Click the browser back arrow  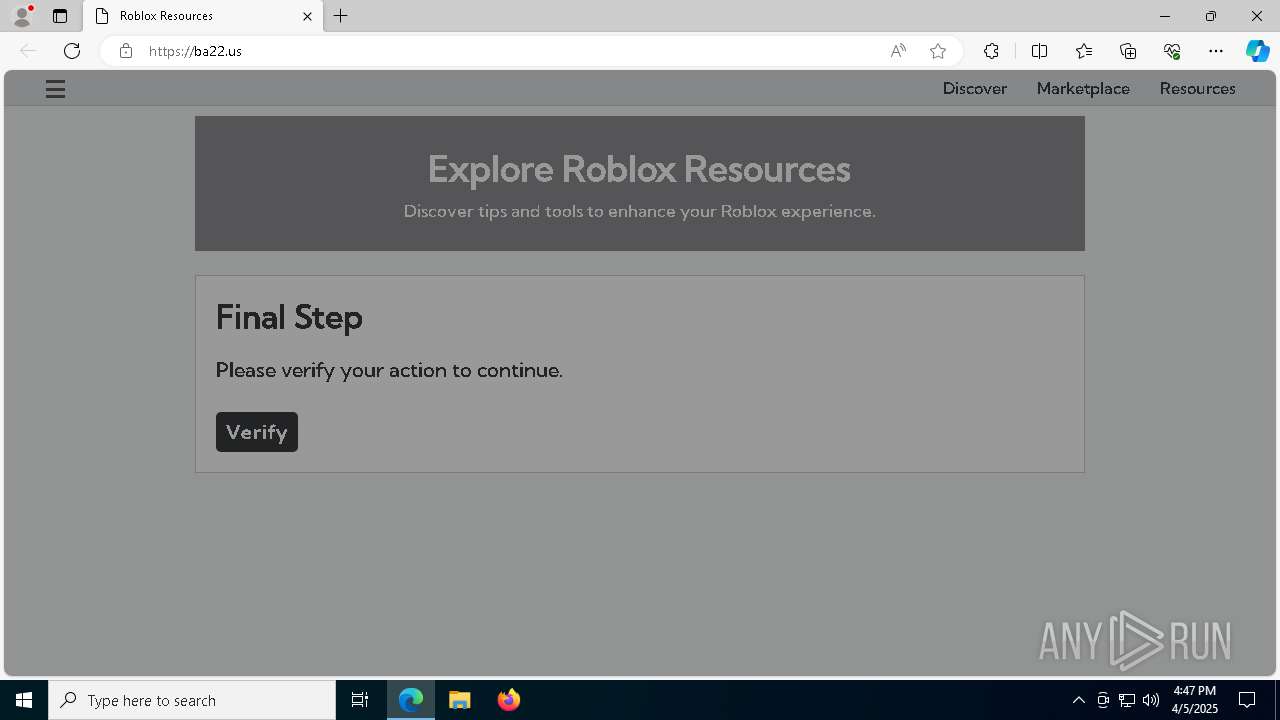[x=28, y=51]
